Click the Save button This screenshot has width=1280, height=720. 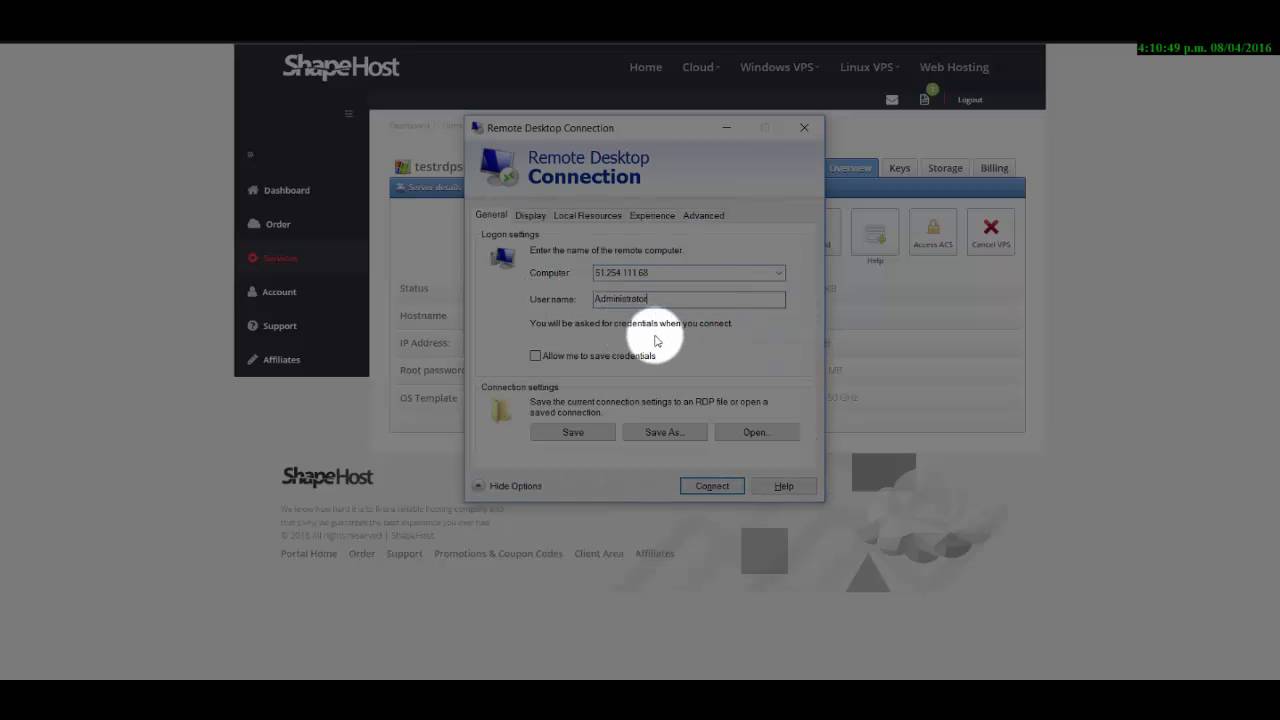[573, 432]
